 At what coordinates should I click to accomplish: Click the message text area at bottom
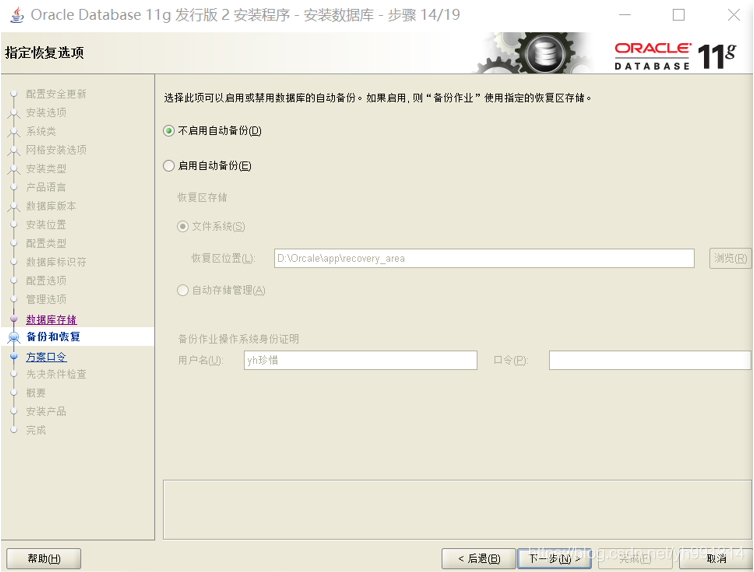pos(457,510)
